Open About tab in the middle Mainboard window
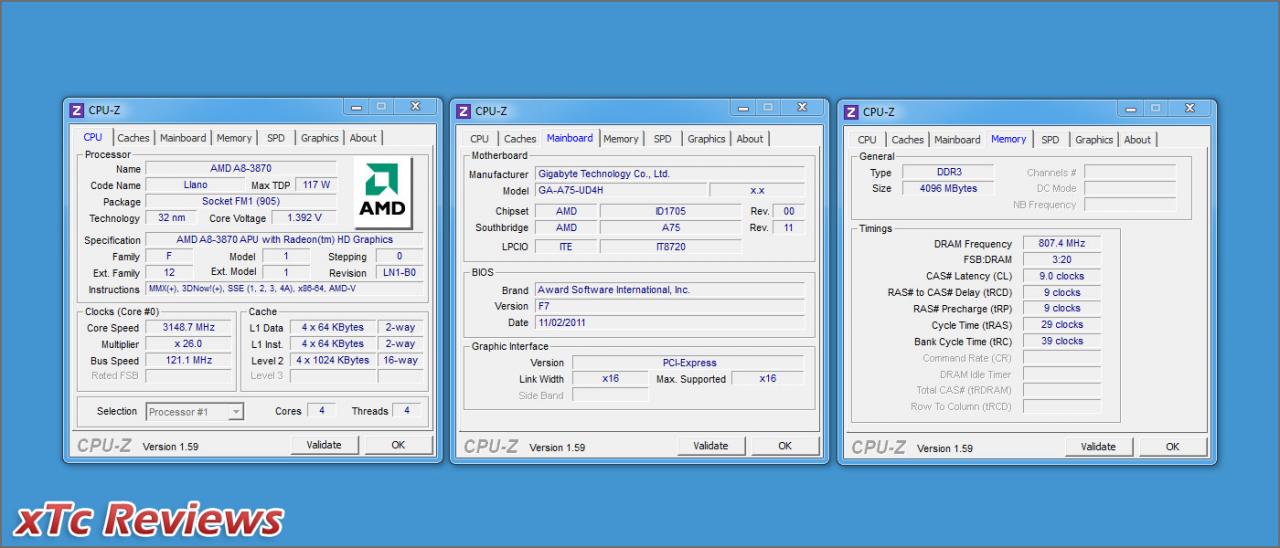 coord(750,139)
